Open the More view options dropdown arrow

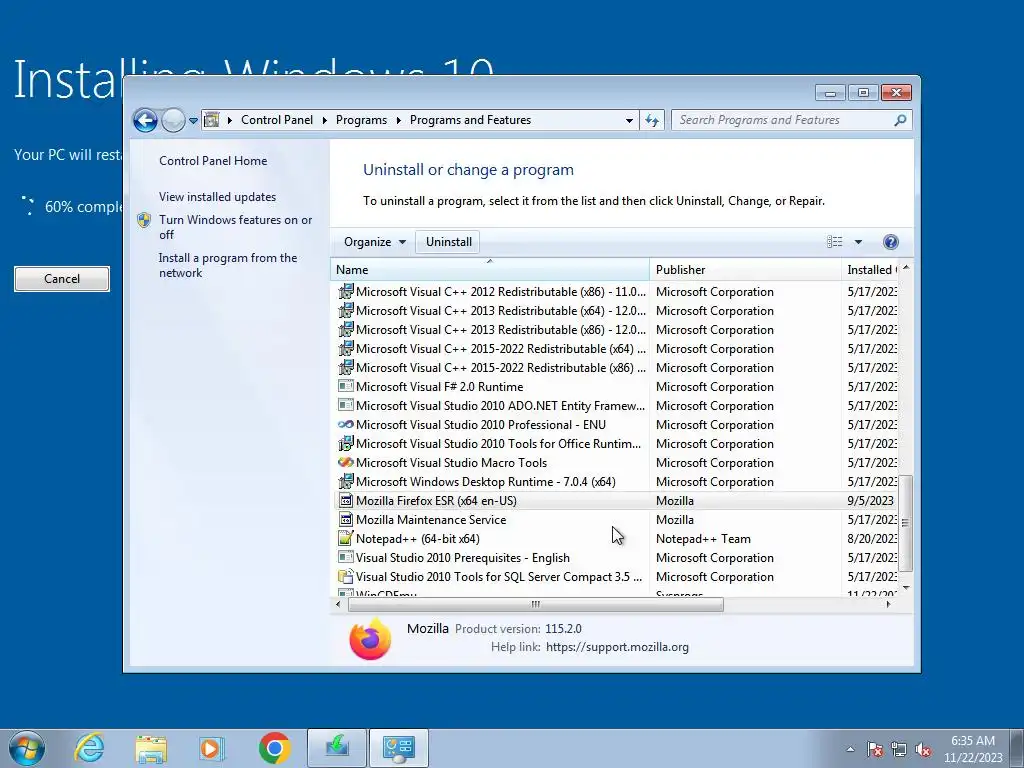click(x=858, y=242)
